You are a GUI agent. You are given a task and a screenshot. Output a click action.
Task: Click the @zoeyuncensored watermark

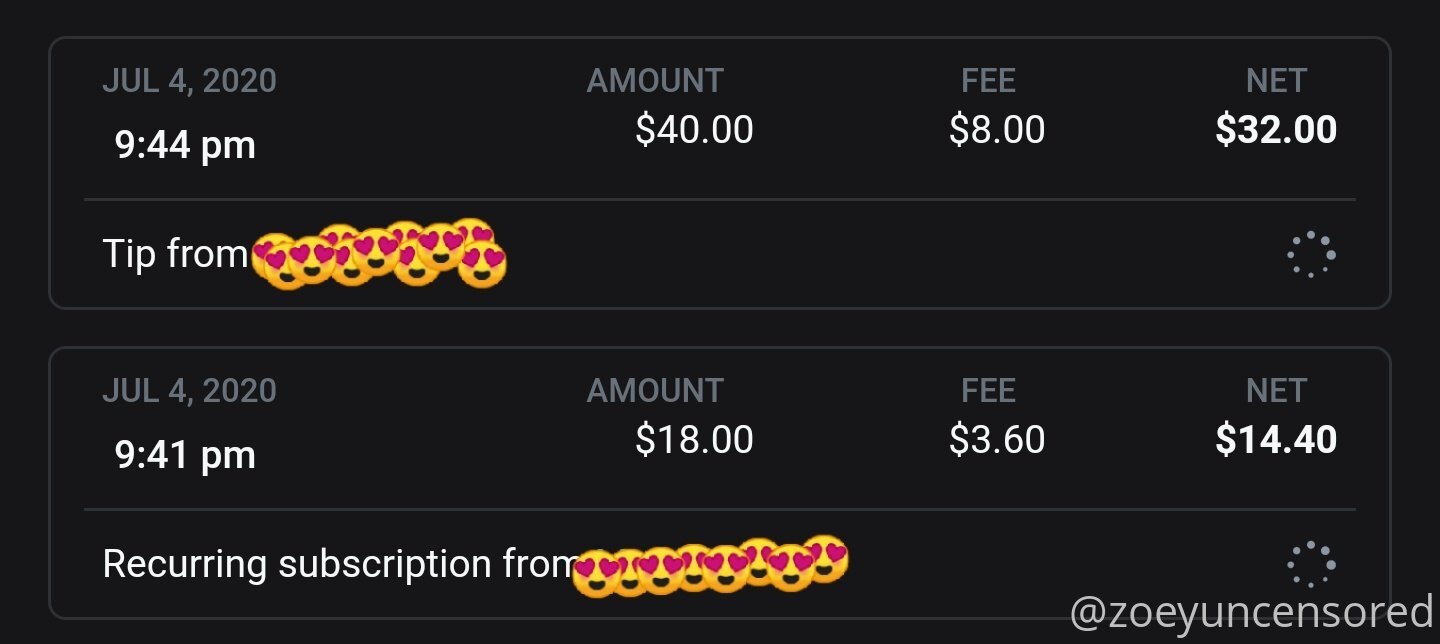point(1252,612)
